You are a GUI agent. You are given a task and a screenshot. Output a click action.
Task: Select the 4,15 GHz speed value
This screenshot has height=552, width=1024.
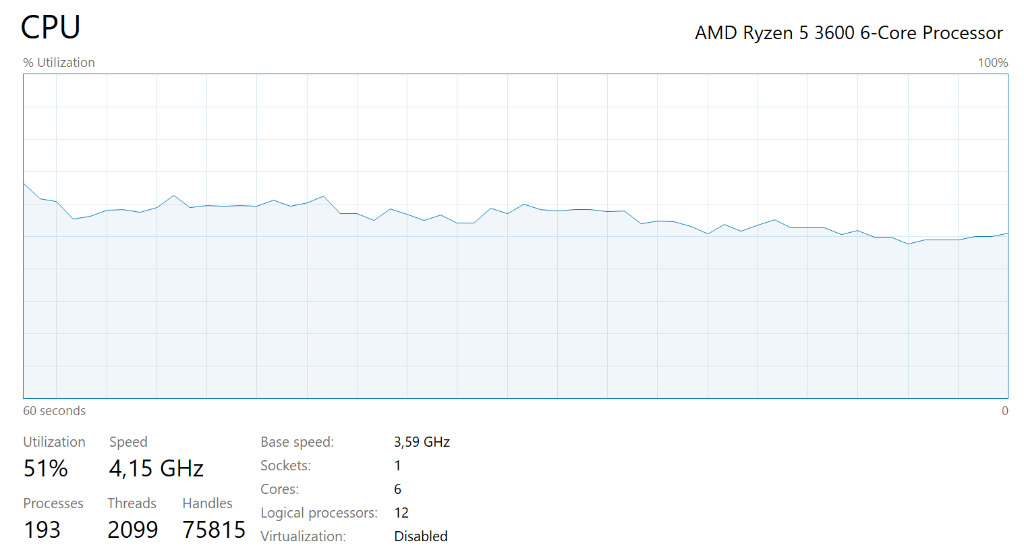[156, 468]
